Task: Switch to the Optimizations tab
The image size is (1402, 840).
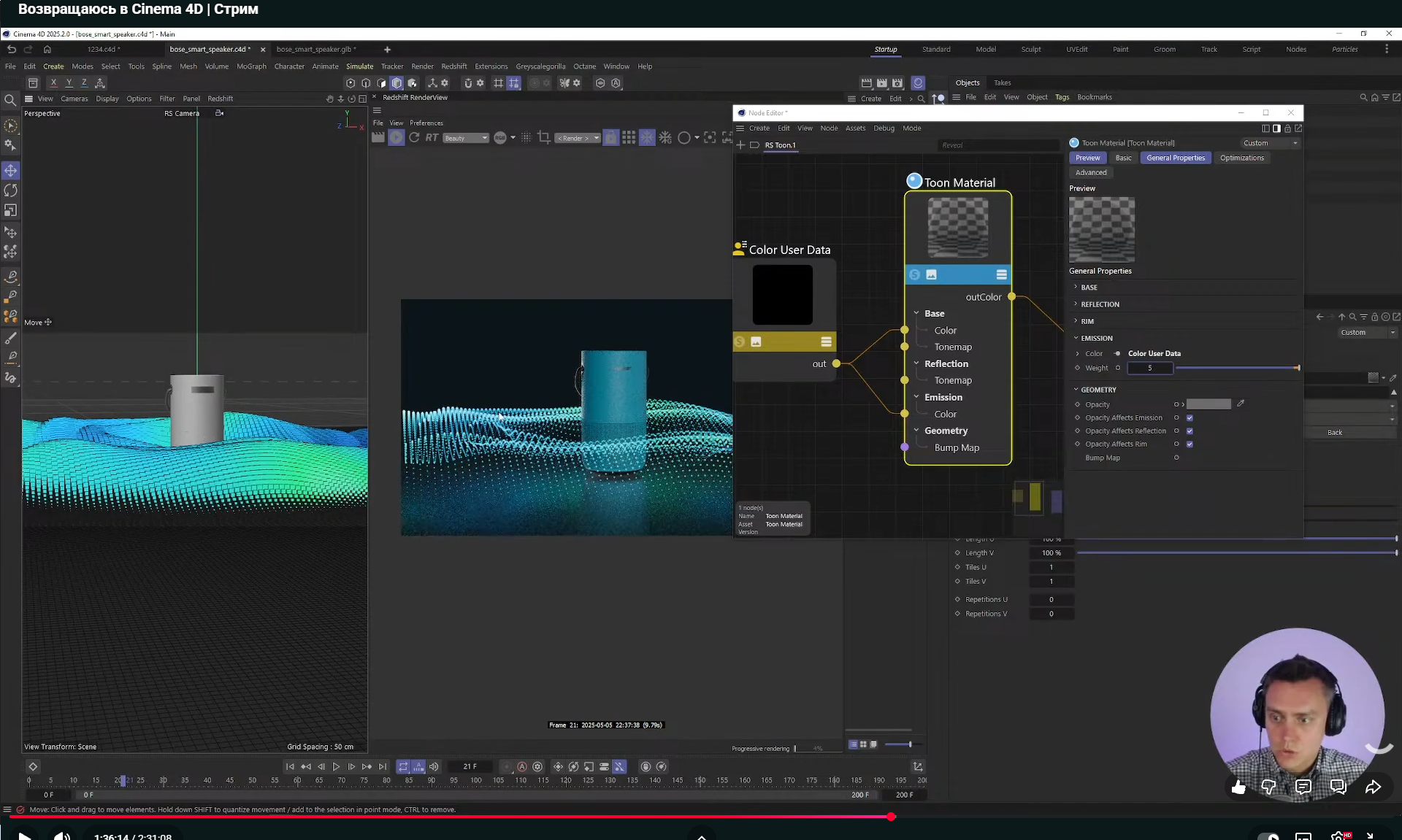Action: 1241,158
